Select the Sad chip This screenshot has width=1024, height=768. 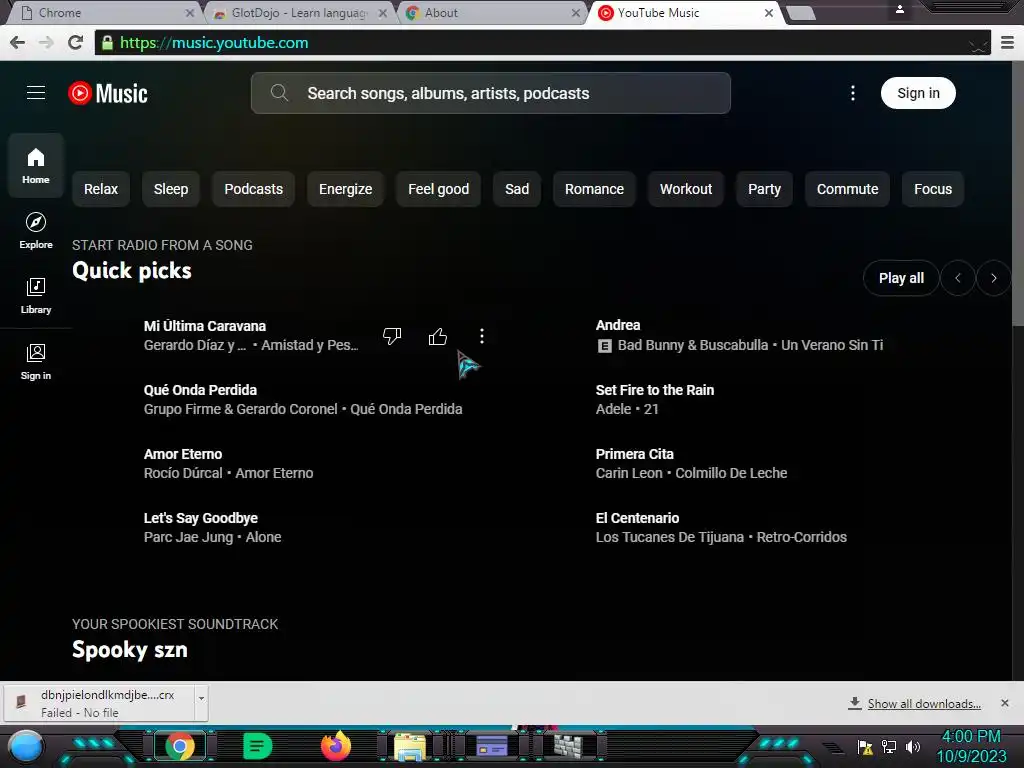pyautogui.click(x=517, y=189)
